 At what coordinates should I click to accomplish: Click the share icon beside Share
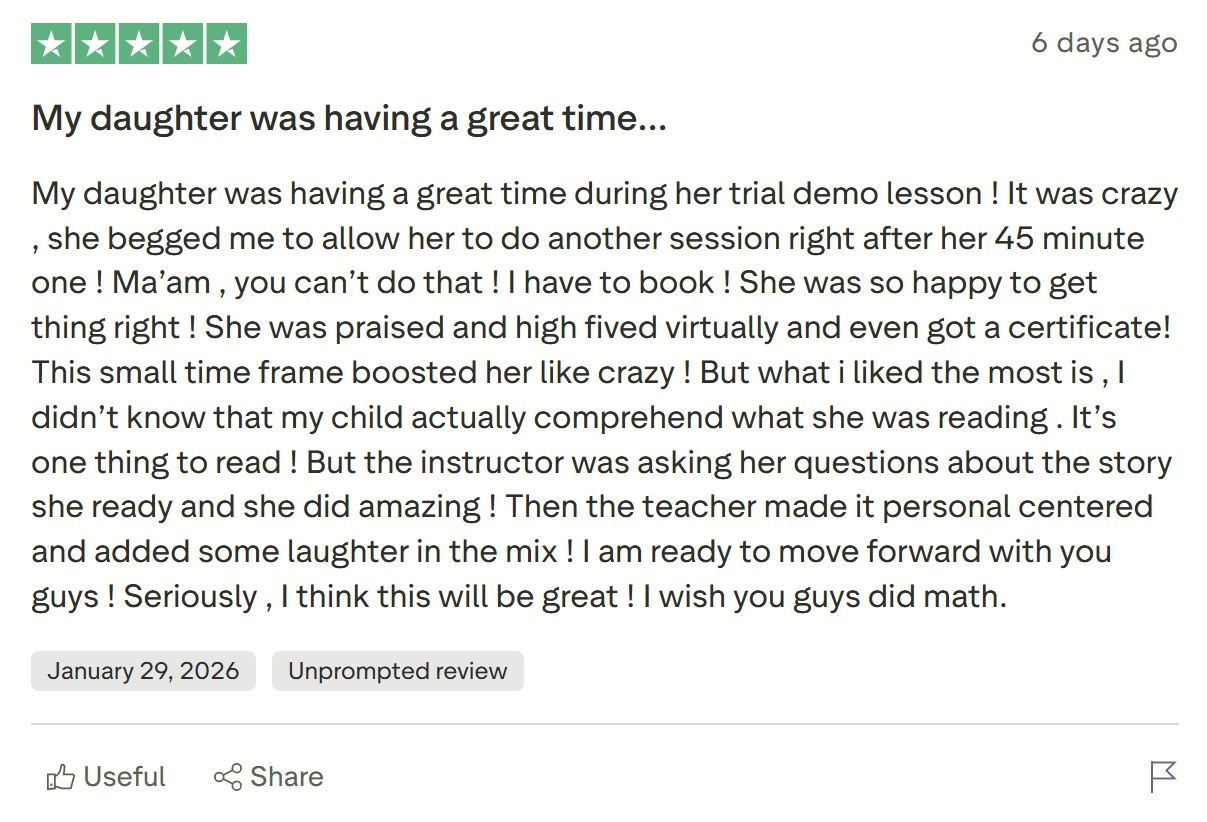[x=228, y=777]
